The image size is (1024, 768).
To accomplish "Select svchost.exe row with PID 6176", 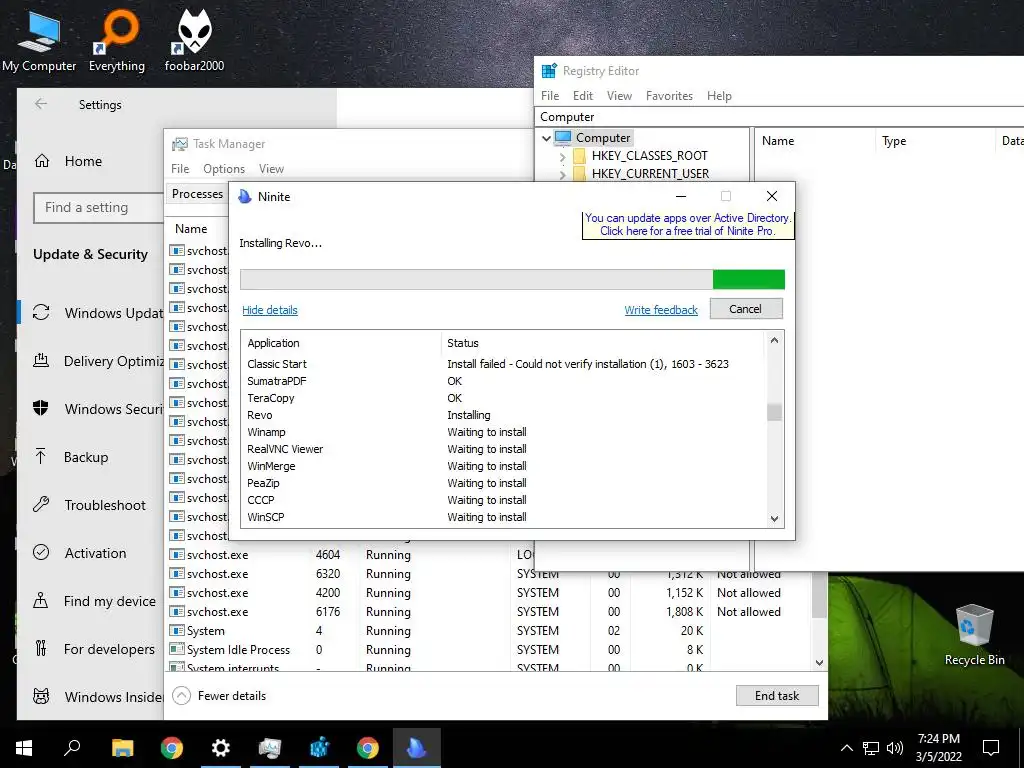I will click(490, 612).
